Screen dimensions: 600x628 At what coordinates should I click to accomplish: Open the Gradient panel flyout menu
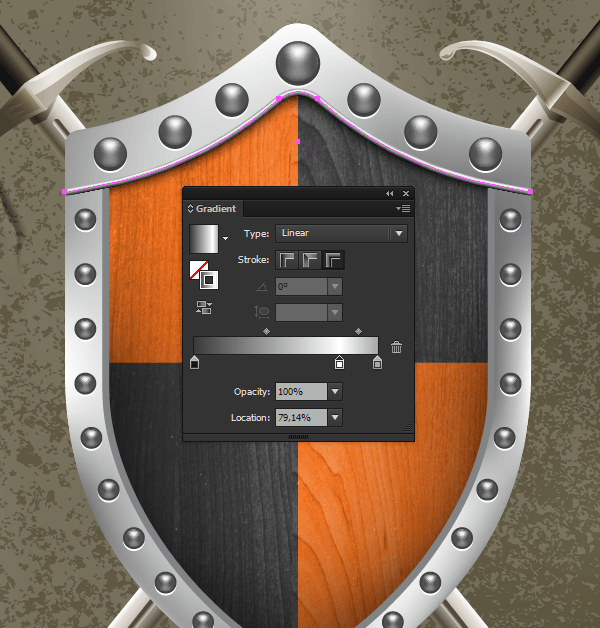point(403,208)
